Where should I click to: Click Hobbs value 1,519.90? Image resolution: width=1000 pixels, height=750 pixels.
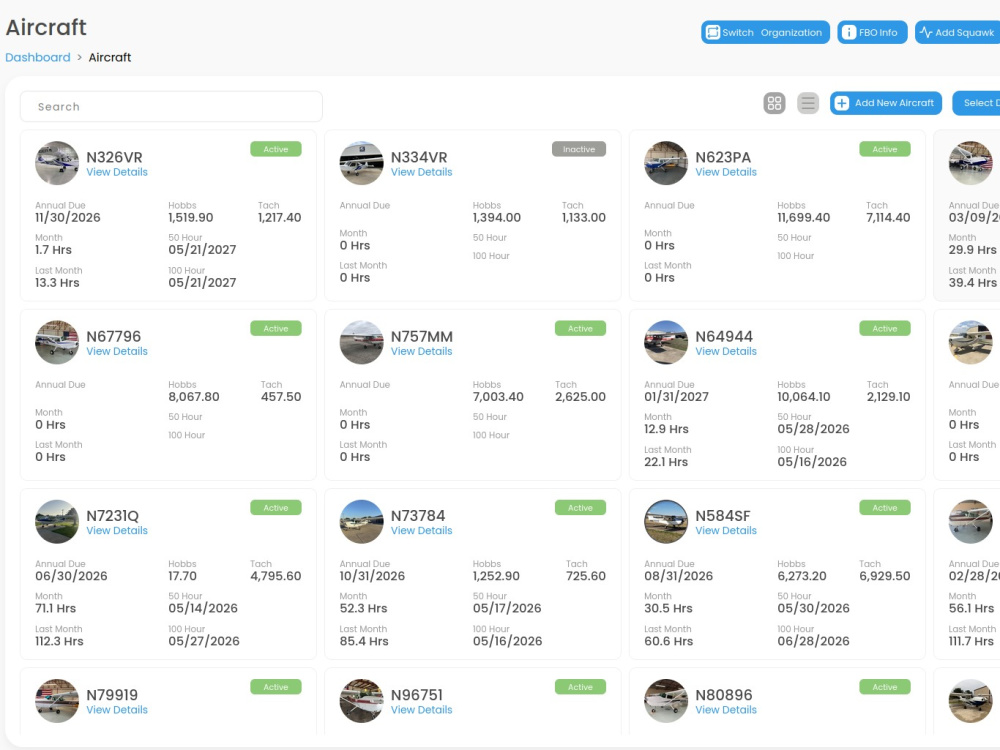[x=191, y=217]
